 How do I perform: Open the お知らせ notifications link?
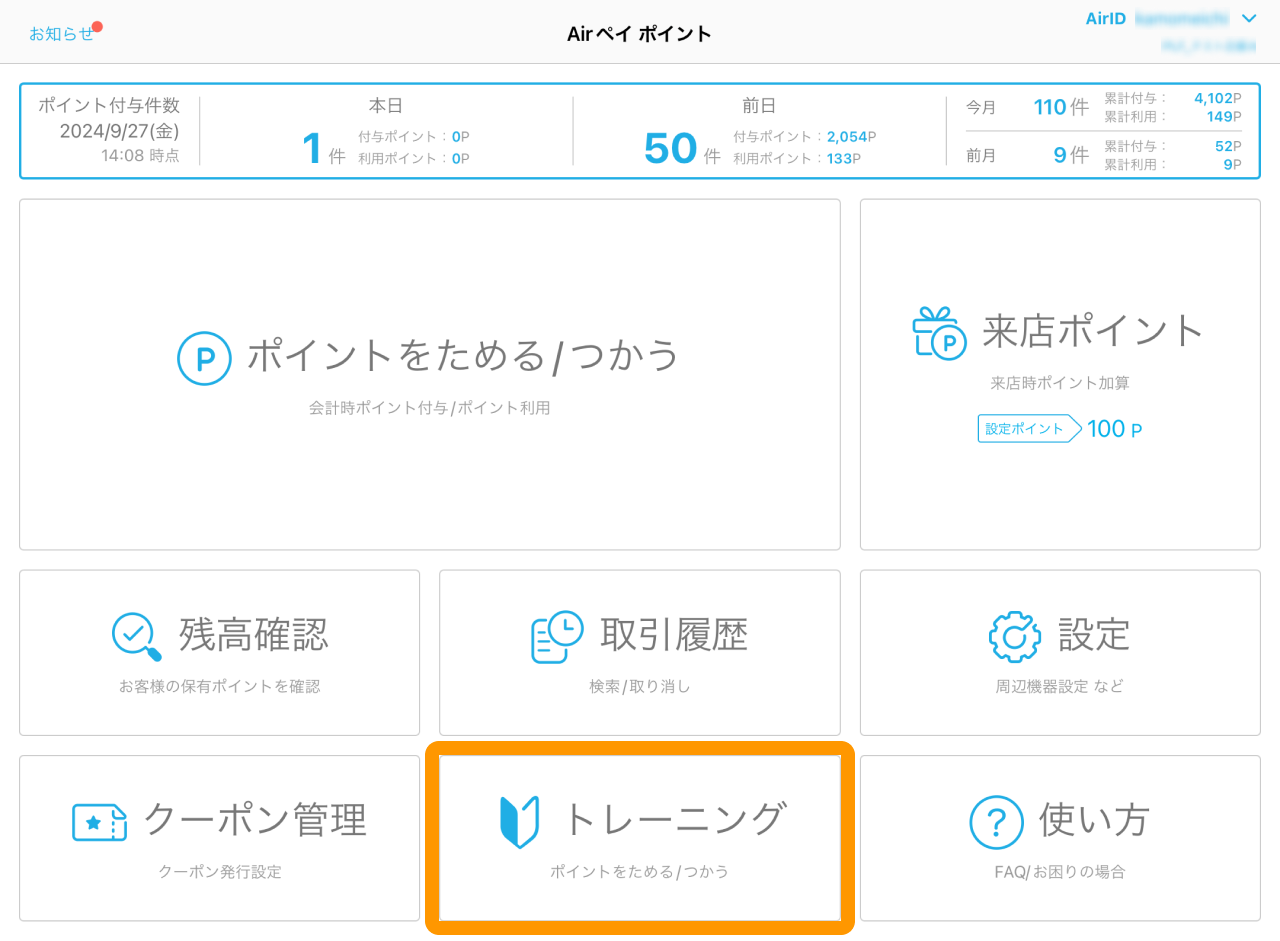[x=61, y=33]
